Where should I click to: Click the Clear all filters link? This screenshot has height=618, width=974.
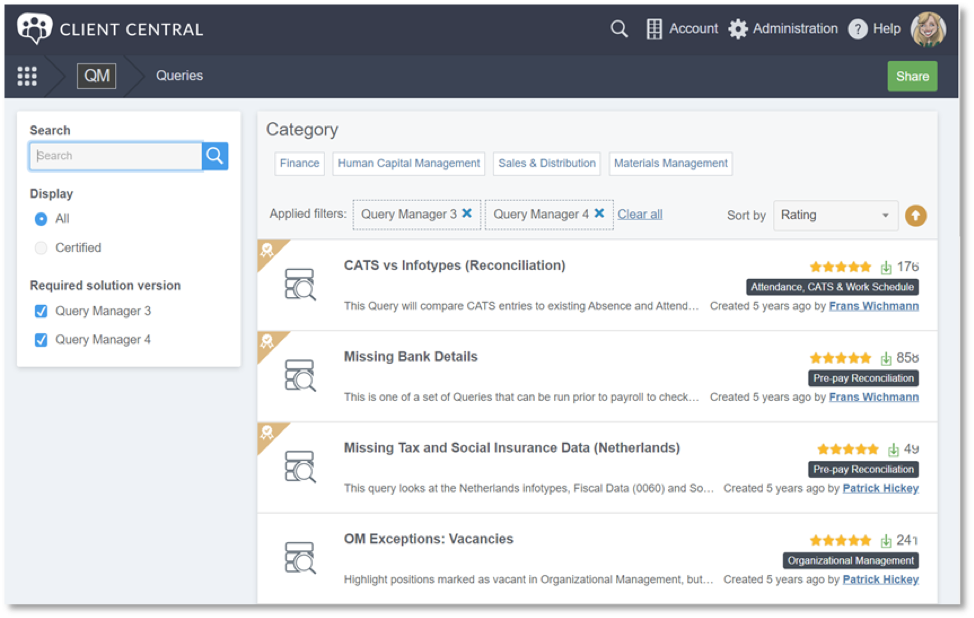pyautogui.click(x=639, y=214)
